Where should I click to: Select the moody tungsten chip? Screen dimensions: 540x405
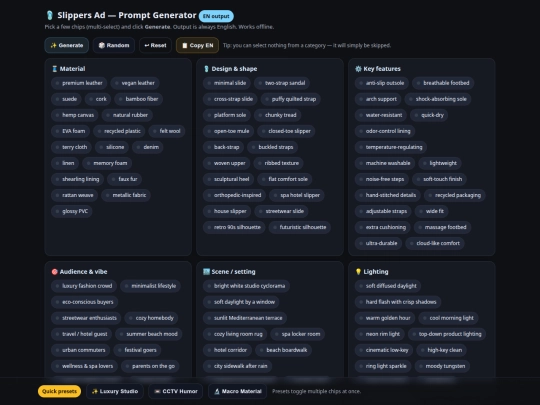442,366
